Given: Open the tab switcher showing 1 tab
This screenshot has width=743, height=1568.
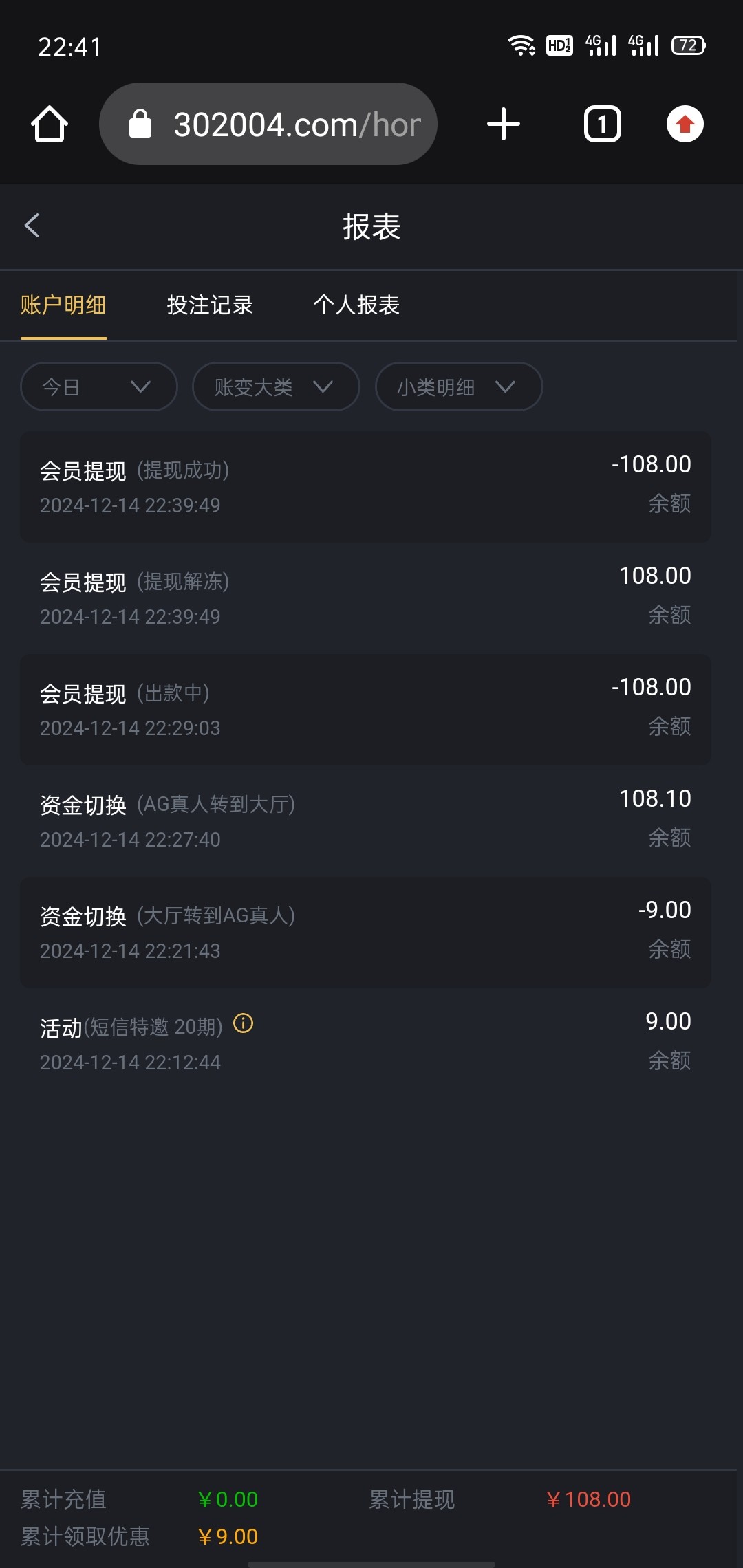Looking at the screenshot, I should coord(602,124).
